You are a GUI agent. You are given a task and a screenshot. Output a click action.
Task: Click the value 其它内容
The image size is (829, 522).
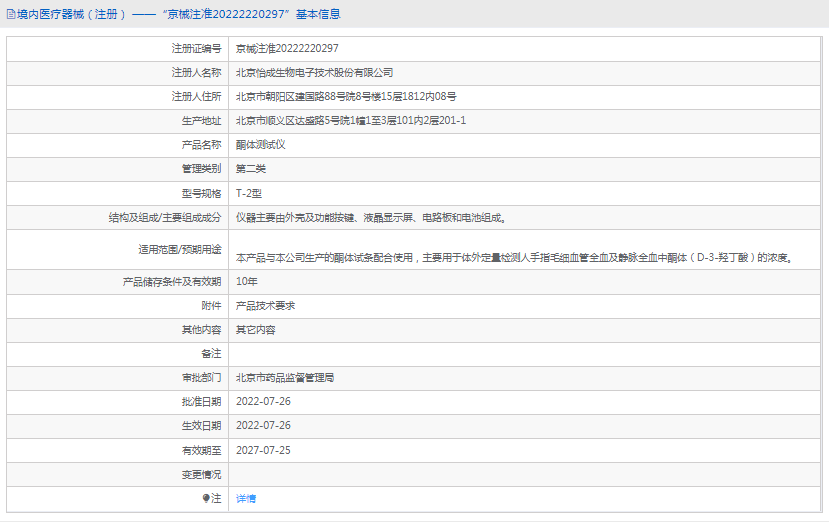coord(255,330)
